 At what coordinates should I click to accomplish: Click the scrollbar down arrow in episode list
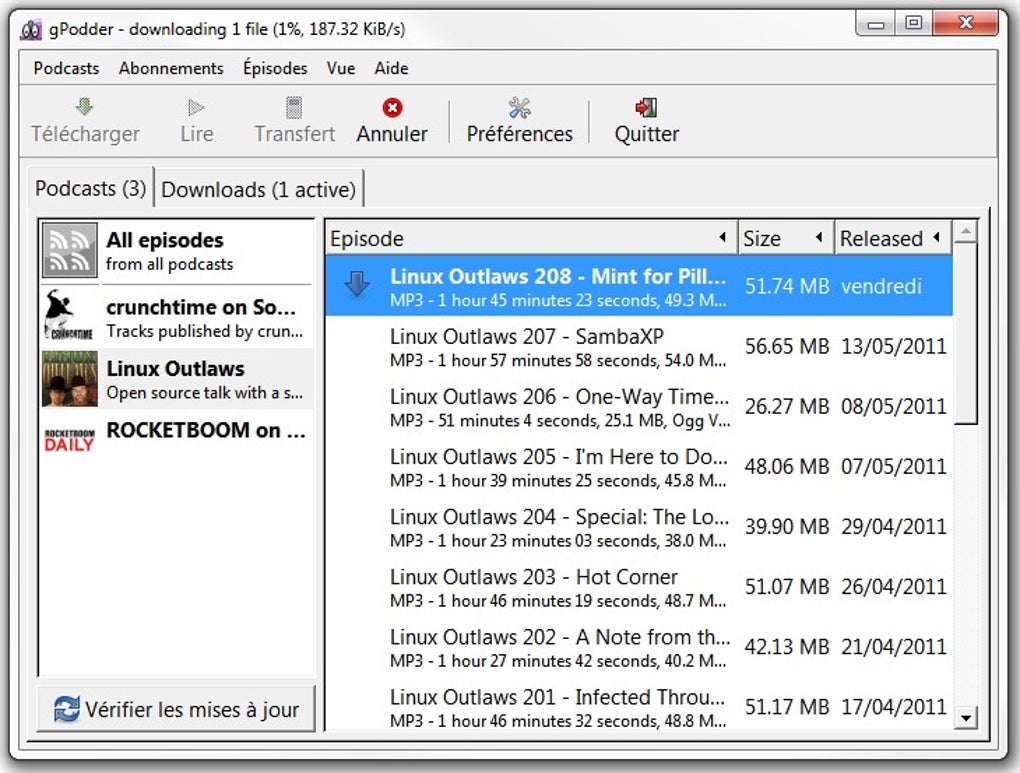pos(966,718)
